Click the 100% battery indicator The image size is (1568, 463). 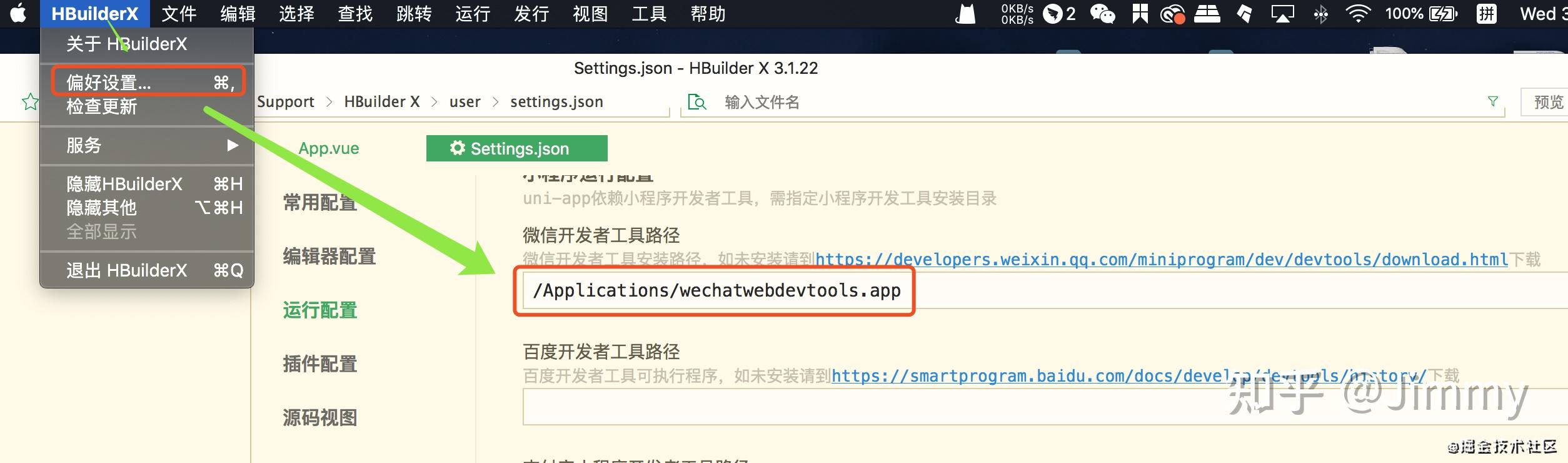coord(1421,14)
